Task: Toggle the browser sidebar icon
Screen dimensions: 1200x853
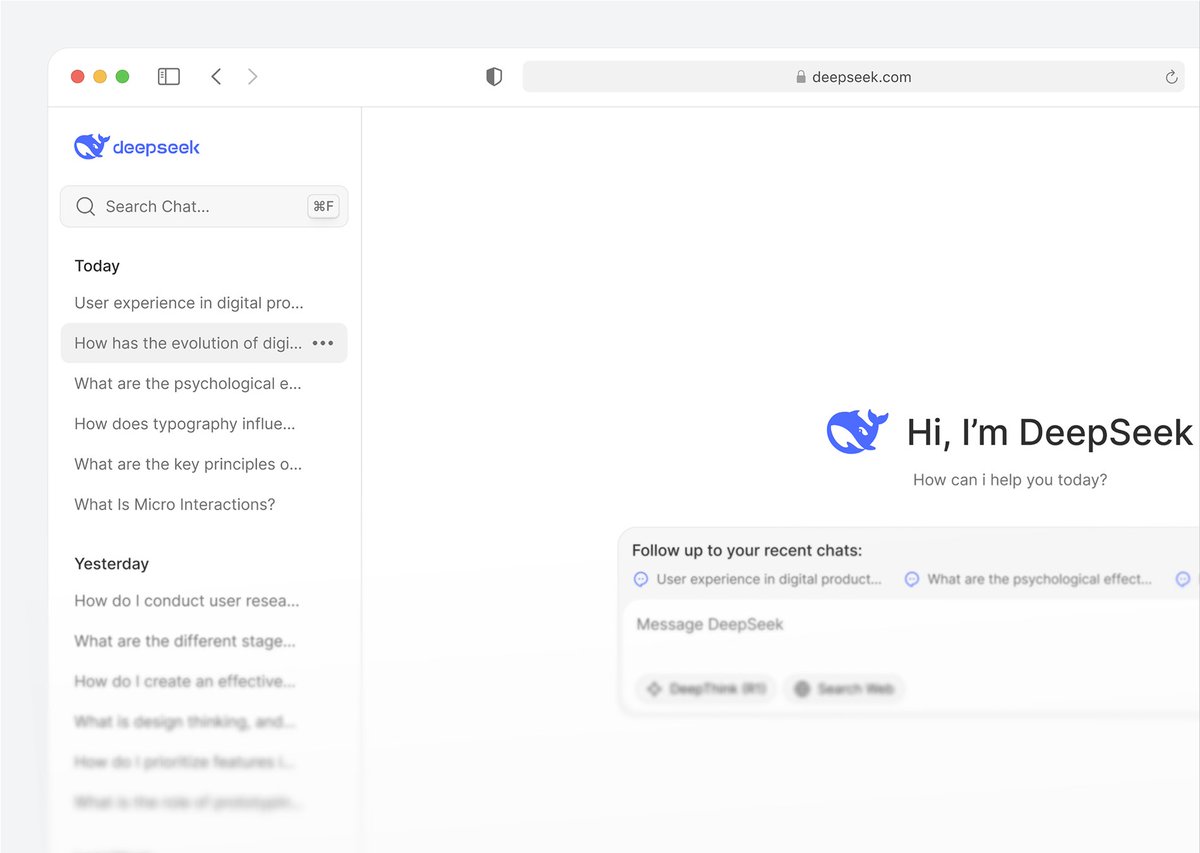Action: pyautogui.click(x=169, y=76)
